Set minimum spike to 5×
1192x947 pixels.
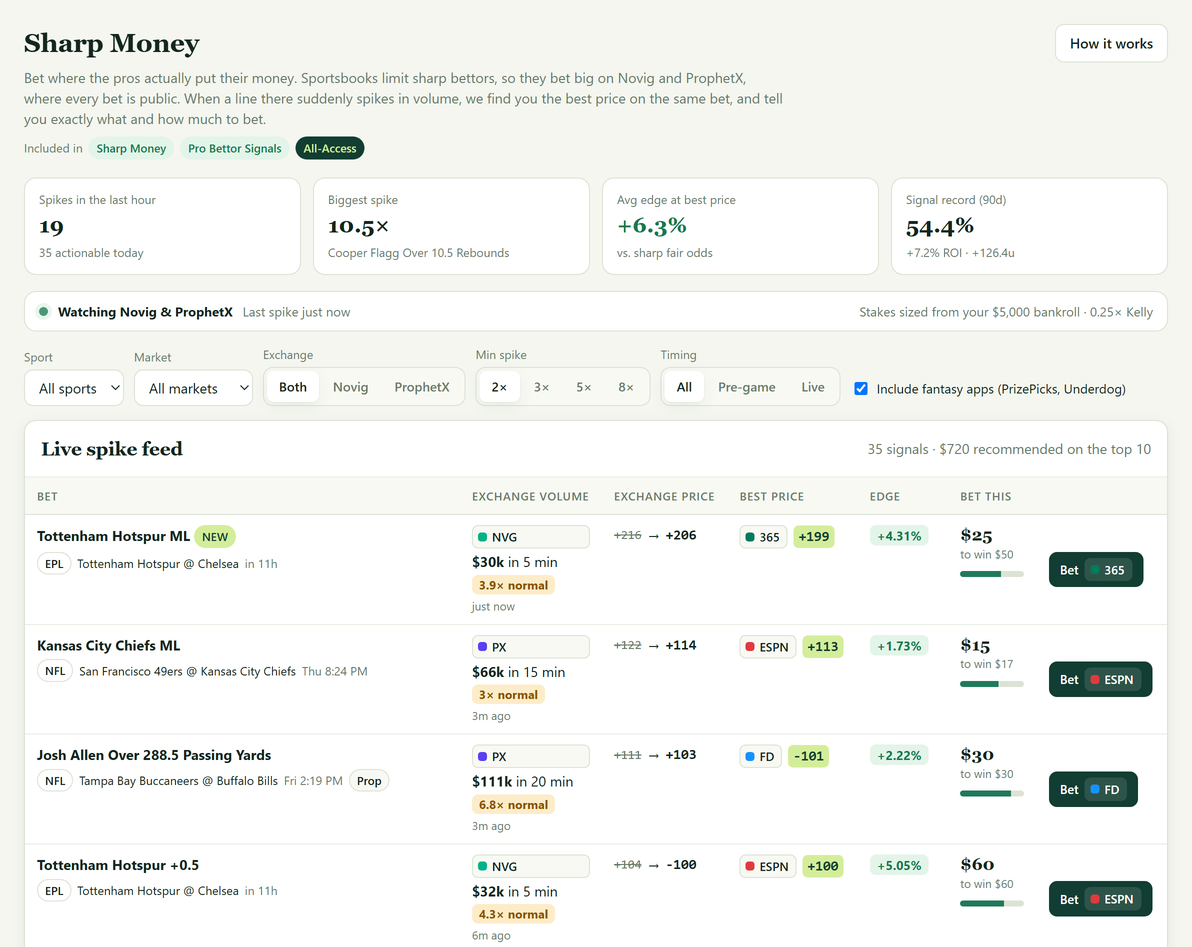coord(583,387)
